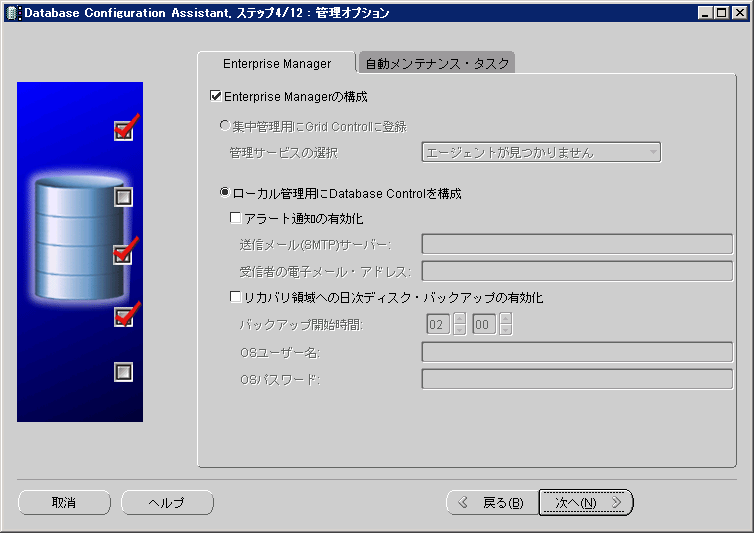Click the database cylinder image
The width and height of the screenshot is (754, 533).
(79, 239)
